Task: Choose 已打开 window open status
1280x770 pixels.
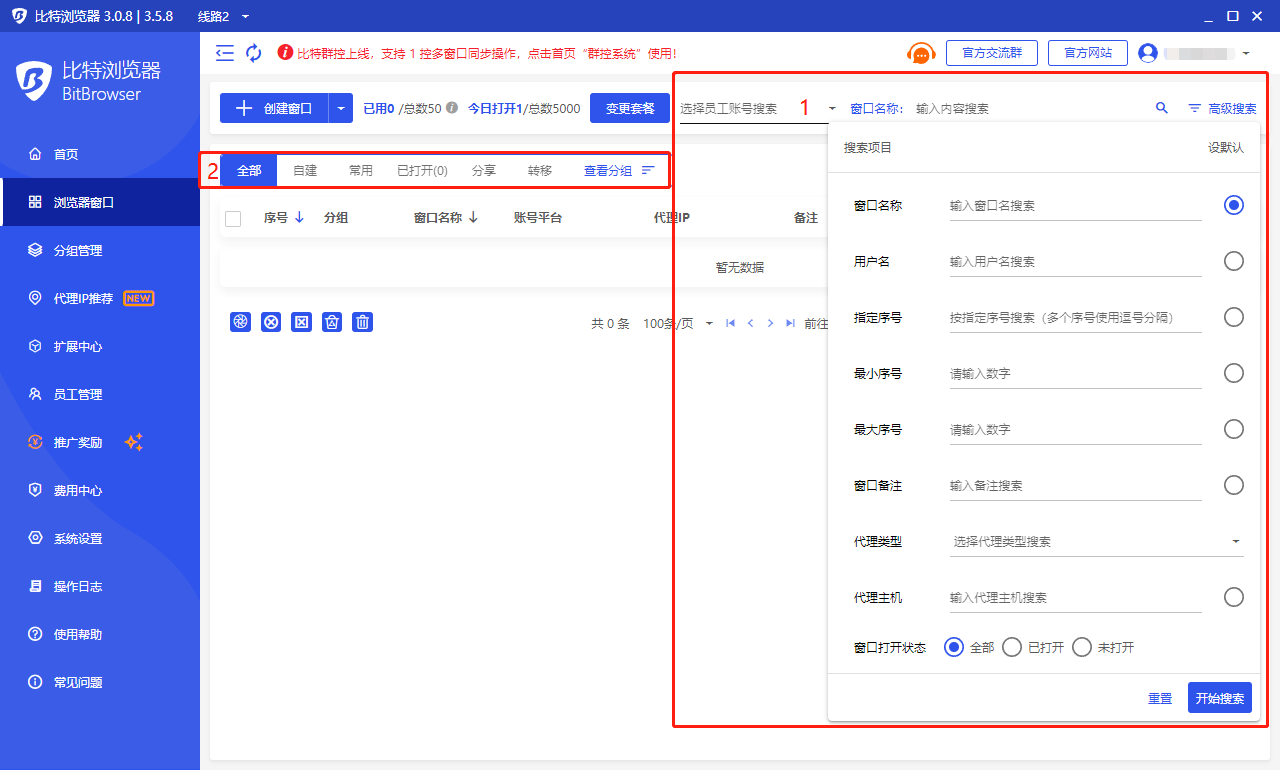Action: click(1012, 647)
